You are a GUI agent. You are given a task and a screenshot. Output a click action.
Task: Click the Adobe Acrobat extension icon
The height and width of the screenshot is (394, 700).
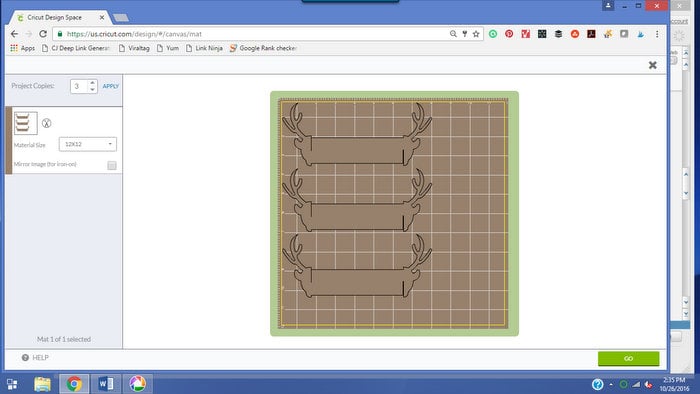pyautogui.click(x=591, y=34)
